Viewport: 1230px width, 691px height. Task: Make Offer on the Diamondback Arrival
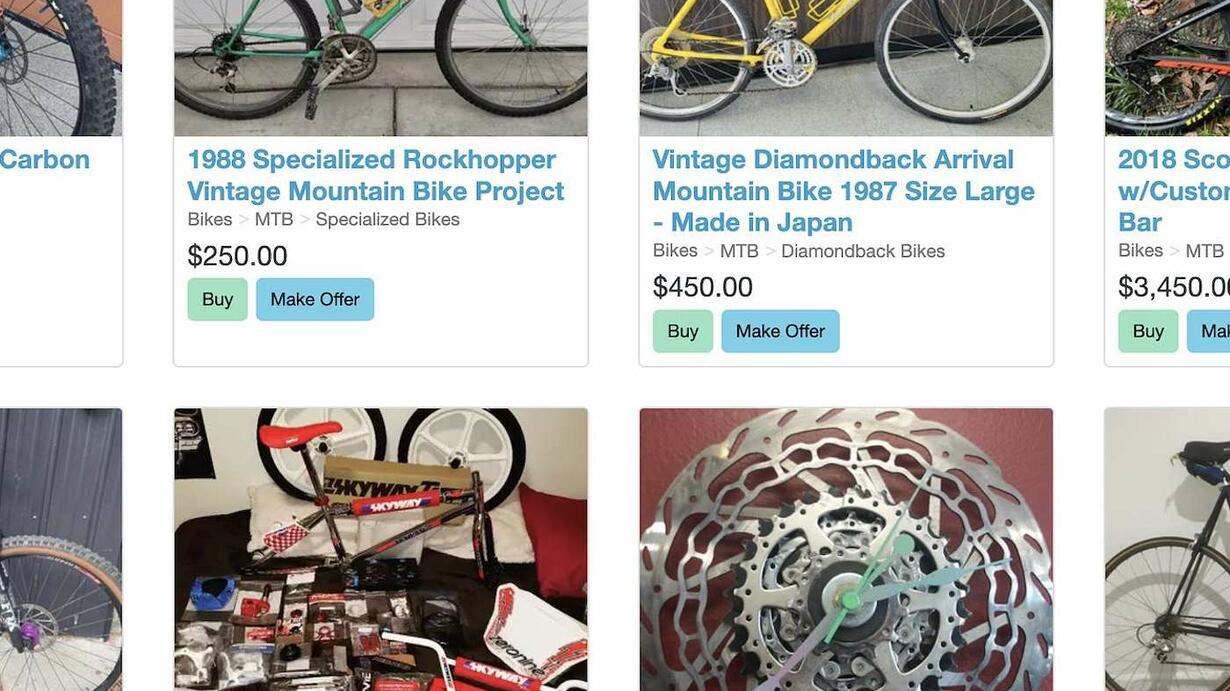[x=780, y=331]
